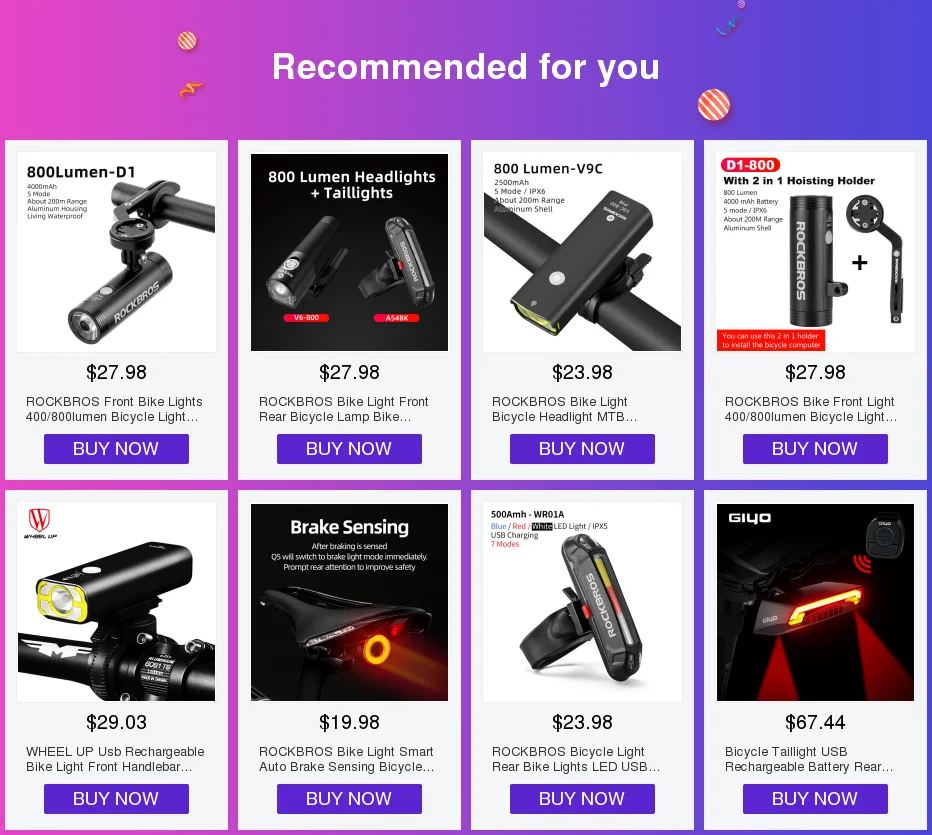Open the 500Amh WR01A rear light image

pos(582,602)
